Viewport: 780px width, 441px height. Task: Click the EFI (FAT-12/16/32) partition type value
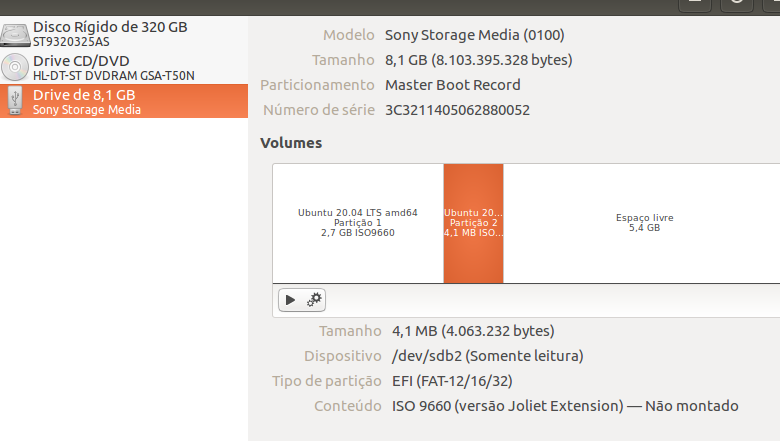[x=452, y=381]
